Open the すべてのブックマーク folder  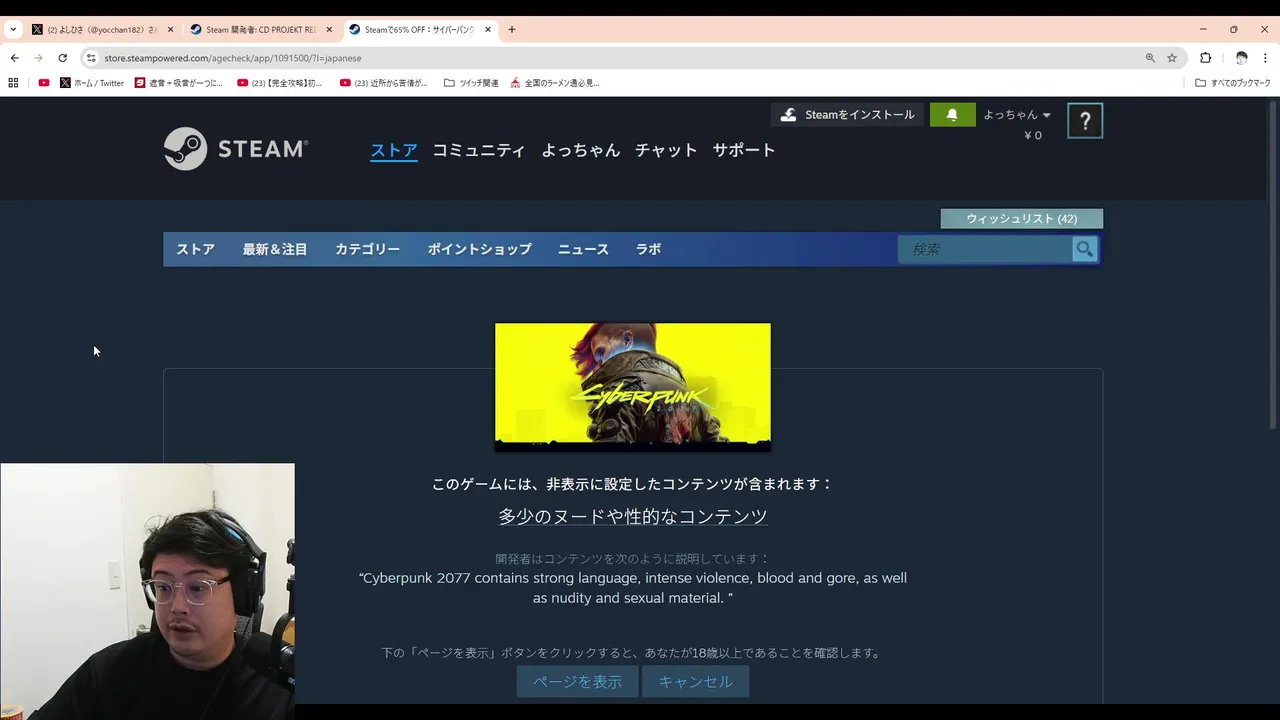(1233, 83)
